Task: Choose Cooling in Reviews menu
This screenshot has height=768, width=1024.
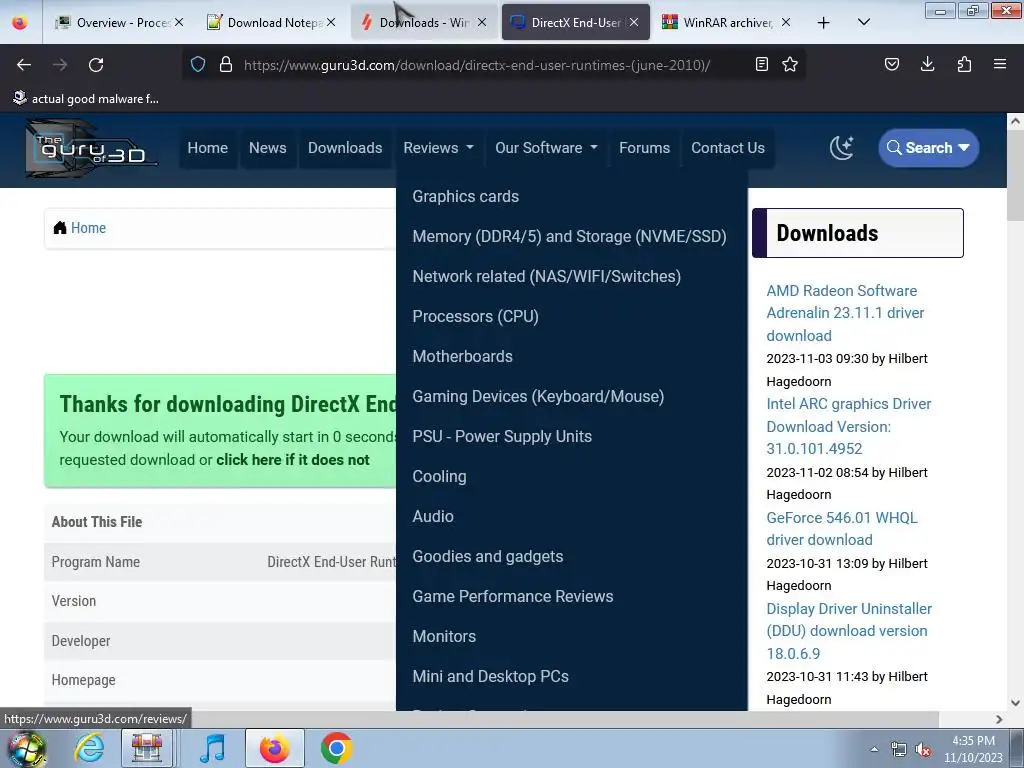Action: (x=440, y=477)
